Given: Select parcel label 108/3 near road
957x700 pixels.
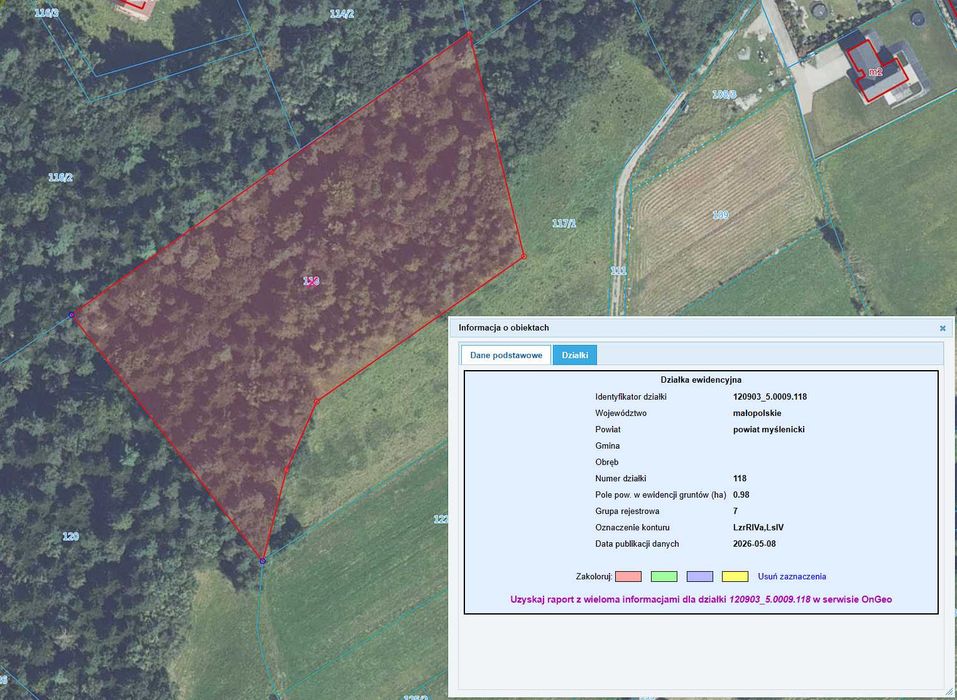Looking at the screenshot, I should coord(724,95).
